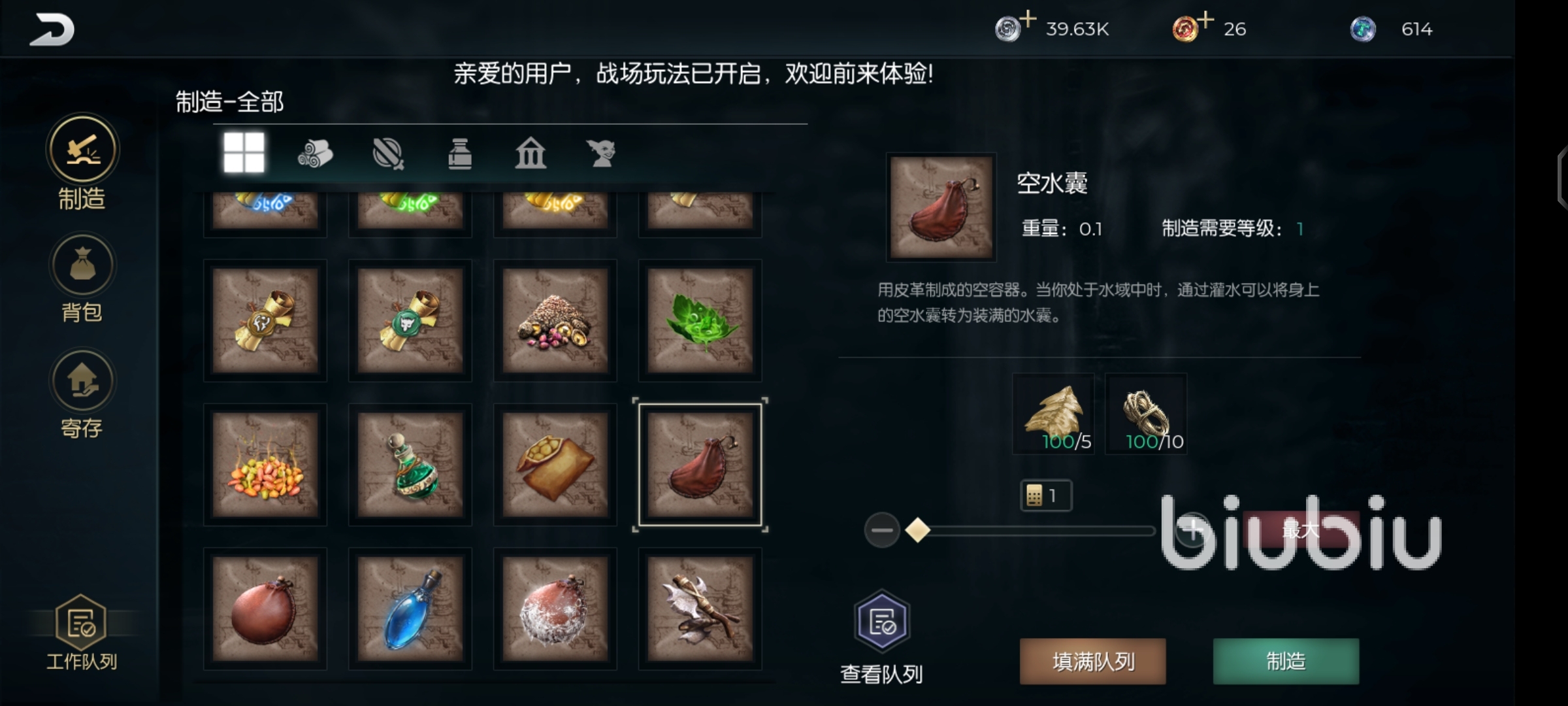Select the green herb leaves recipe
This screenshot has width=1568, height=706.
point(700,320)
